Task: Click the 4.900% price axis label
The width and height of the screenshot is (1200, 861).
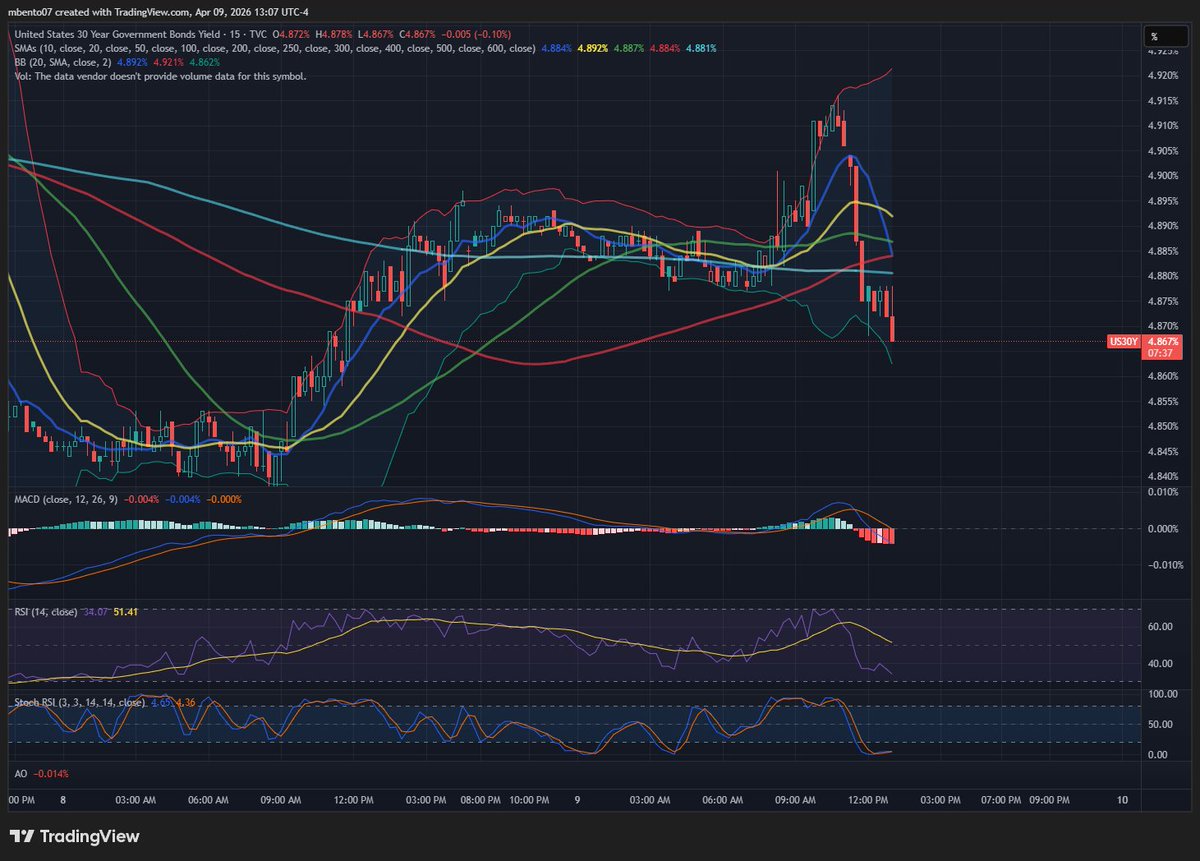Action: 1163,176
